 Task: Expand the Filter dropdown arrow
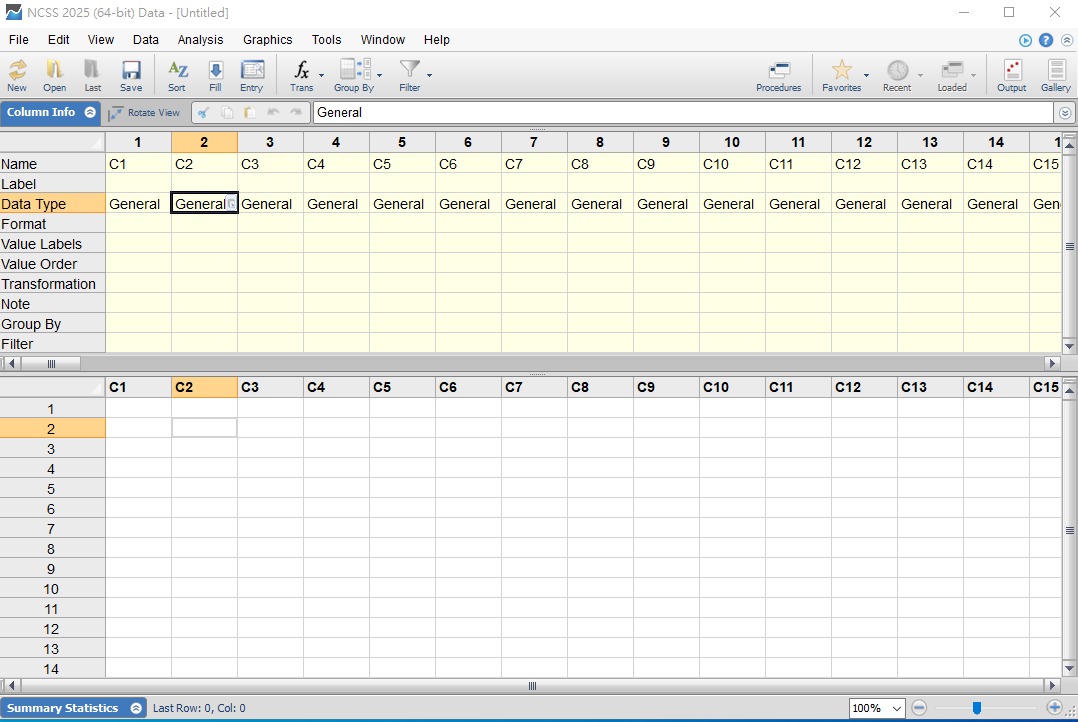[x=430, y=76]
